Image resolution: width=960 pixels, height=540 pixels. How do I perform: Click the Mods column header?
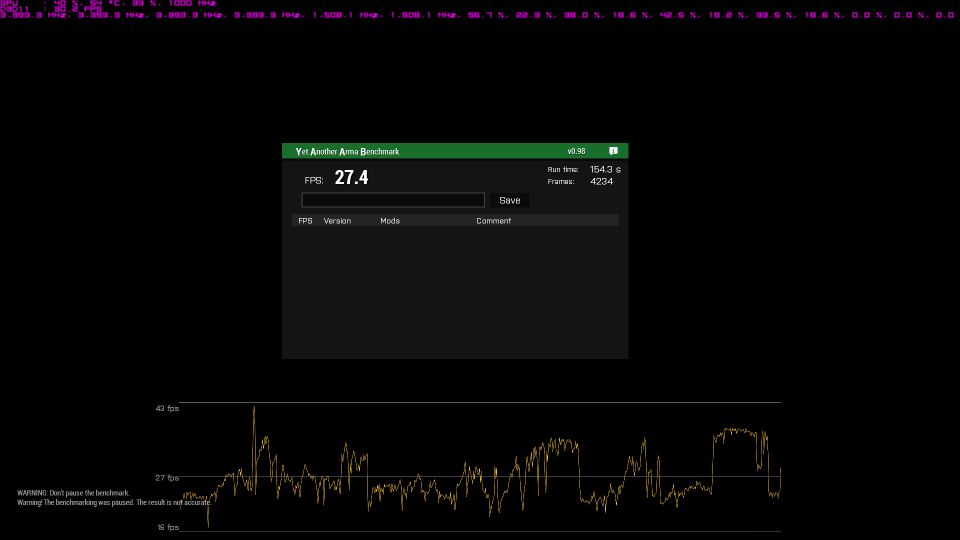(390, 221)
